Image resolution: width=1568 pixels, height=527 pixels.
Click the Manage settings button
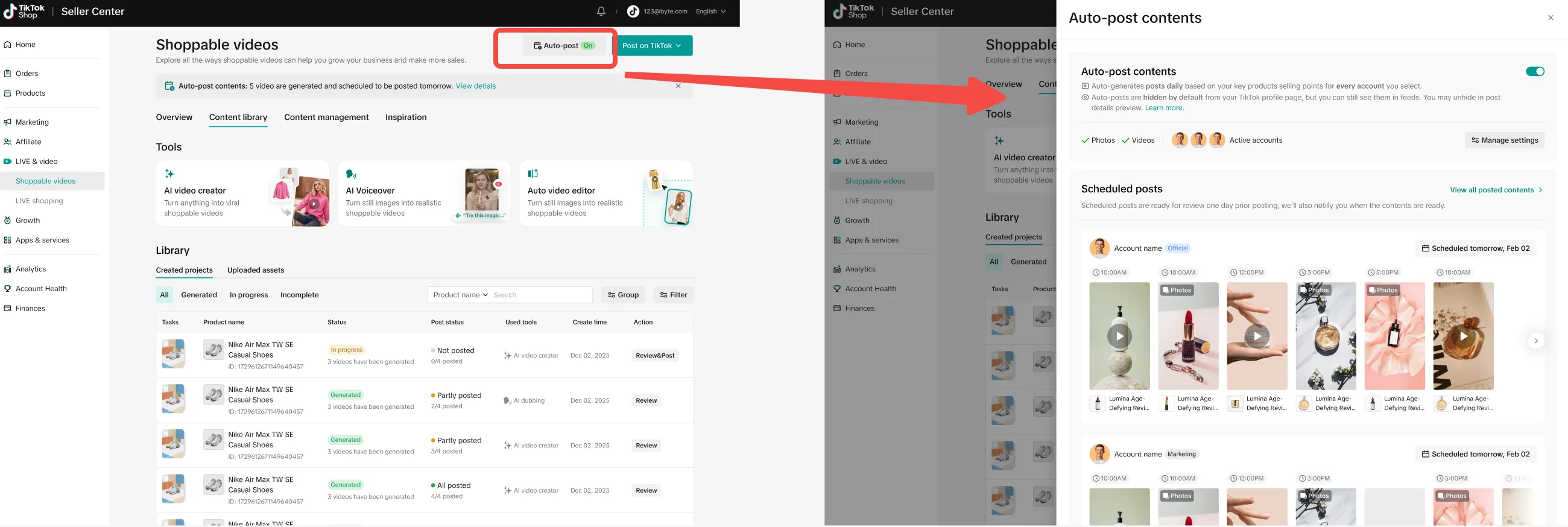click(x=1504, y=140)
